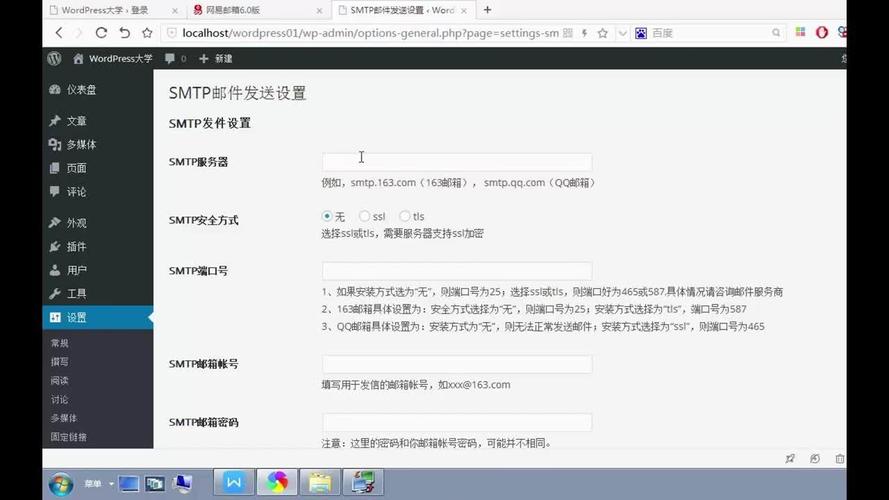Viewport: 889px width, 500px height.
Task: Open a new tab with the plus button
Action: [x=487, y=10]
